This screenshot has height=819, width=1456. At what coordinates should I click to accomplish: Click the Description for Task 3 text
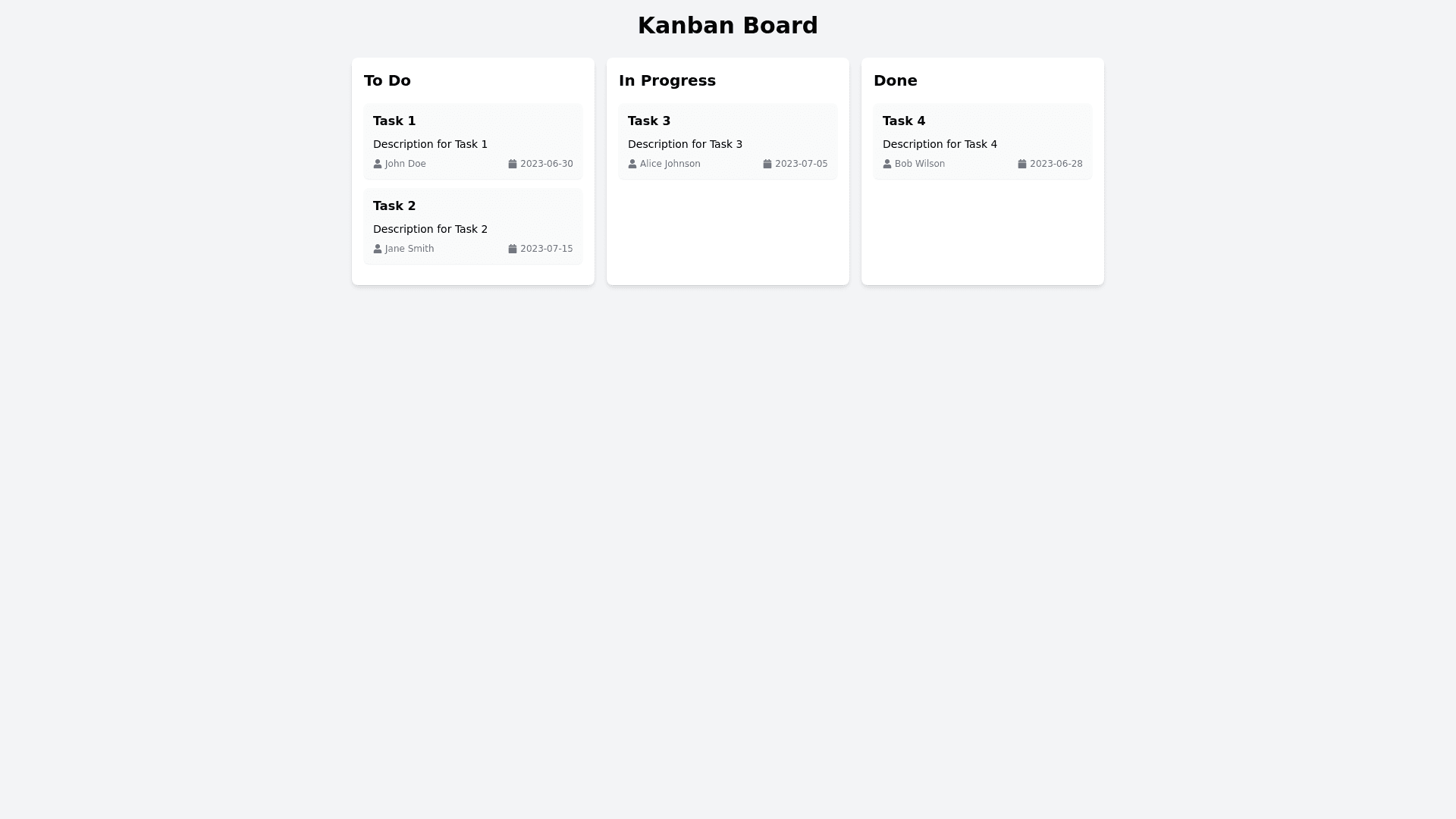coord(685,144)
